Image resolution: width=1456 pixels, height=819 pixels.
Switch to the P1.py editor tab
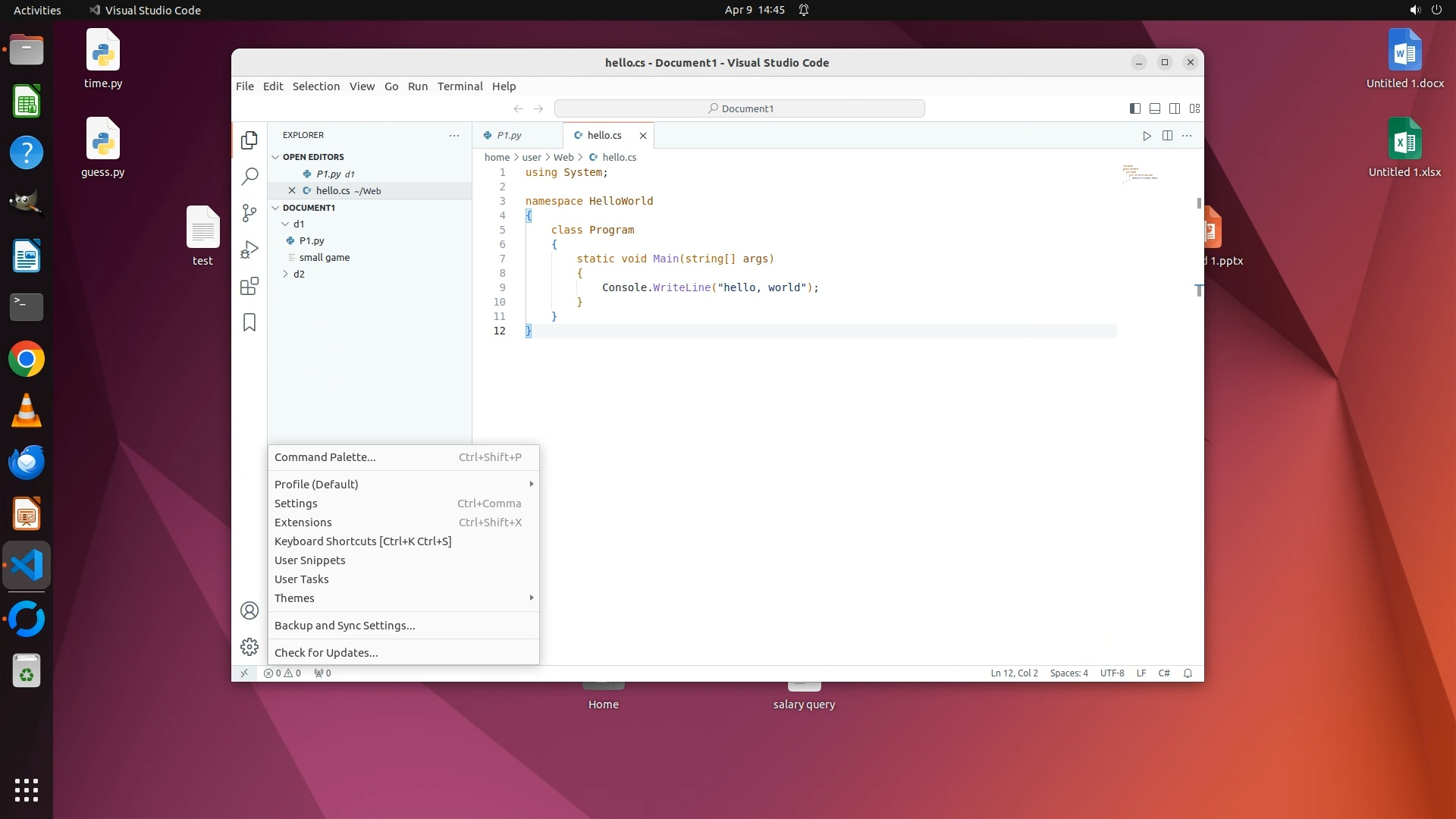click(x=509, y=136)
